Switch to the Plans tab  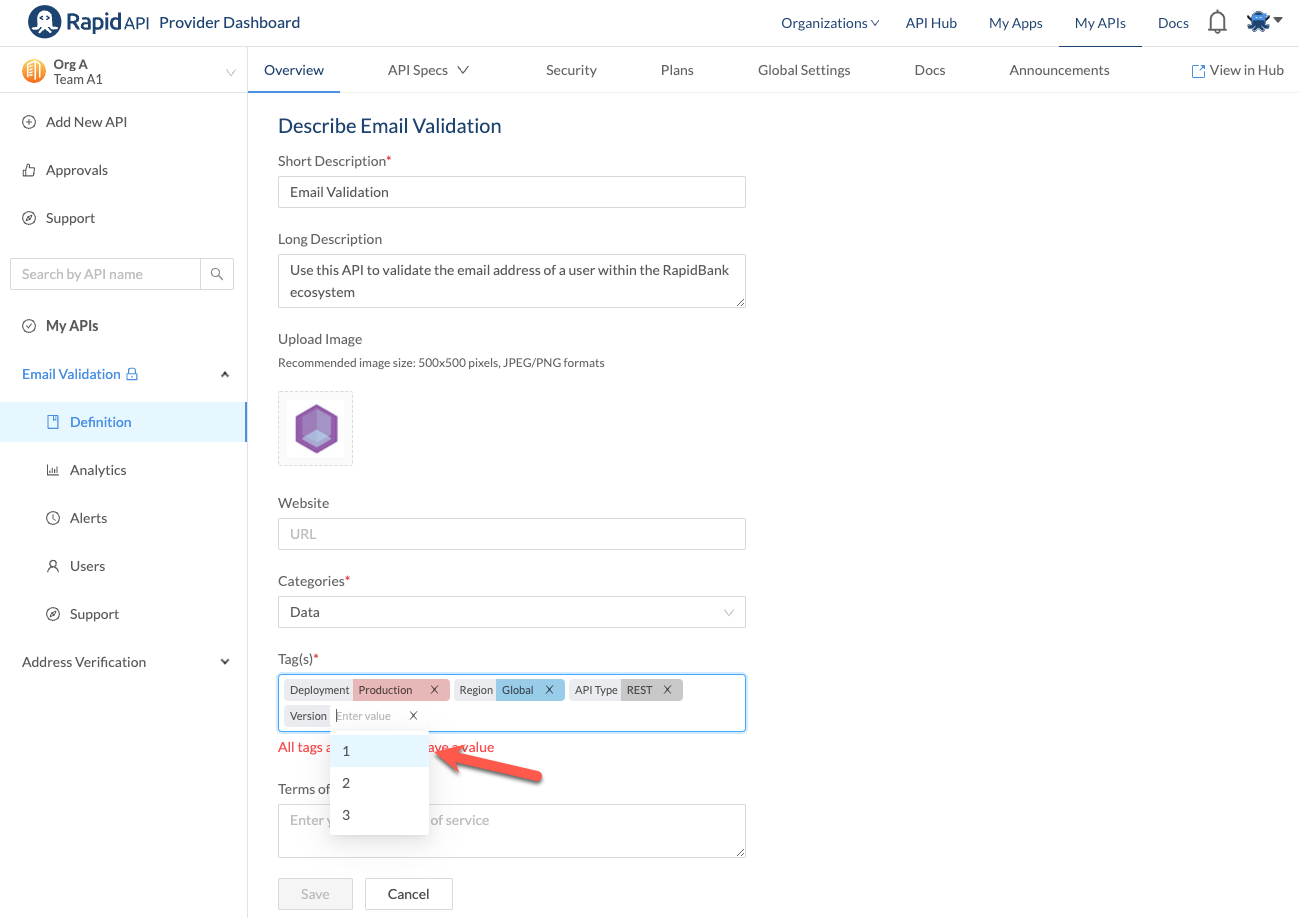pyautogui.click(x=677, y=70)
